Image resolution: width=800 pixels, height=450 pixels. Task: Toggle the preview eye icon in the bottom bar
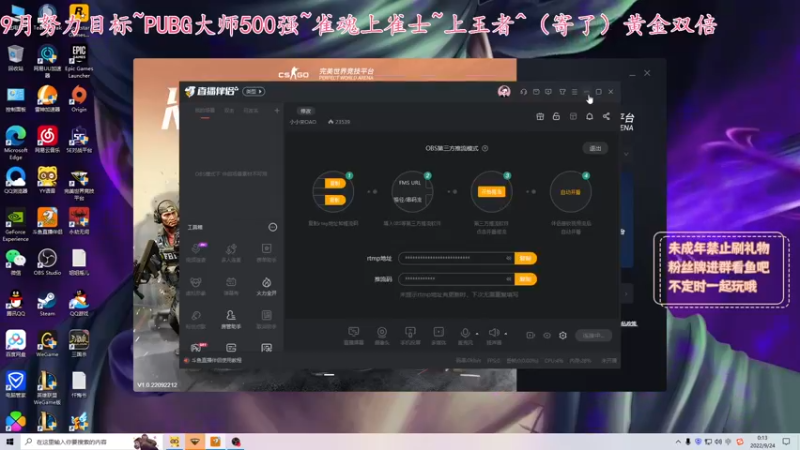547,335
